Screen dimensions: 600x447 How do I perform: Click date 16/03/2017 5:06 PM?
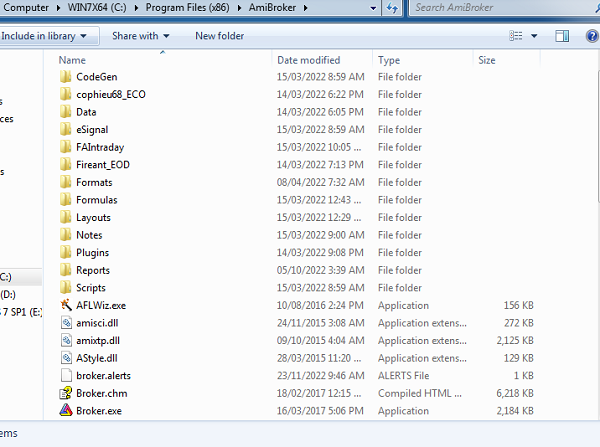320,411
